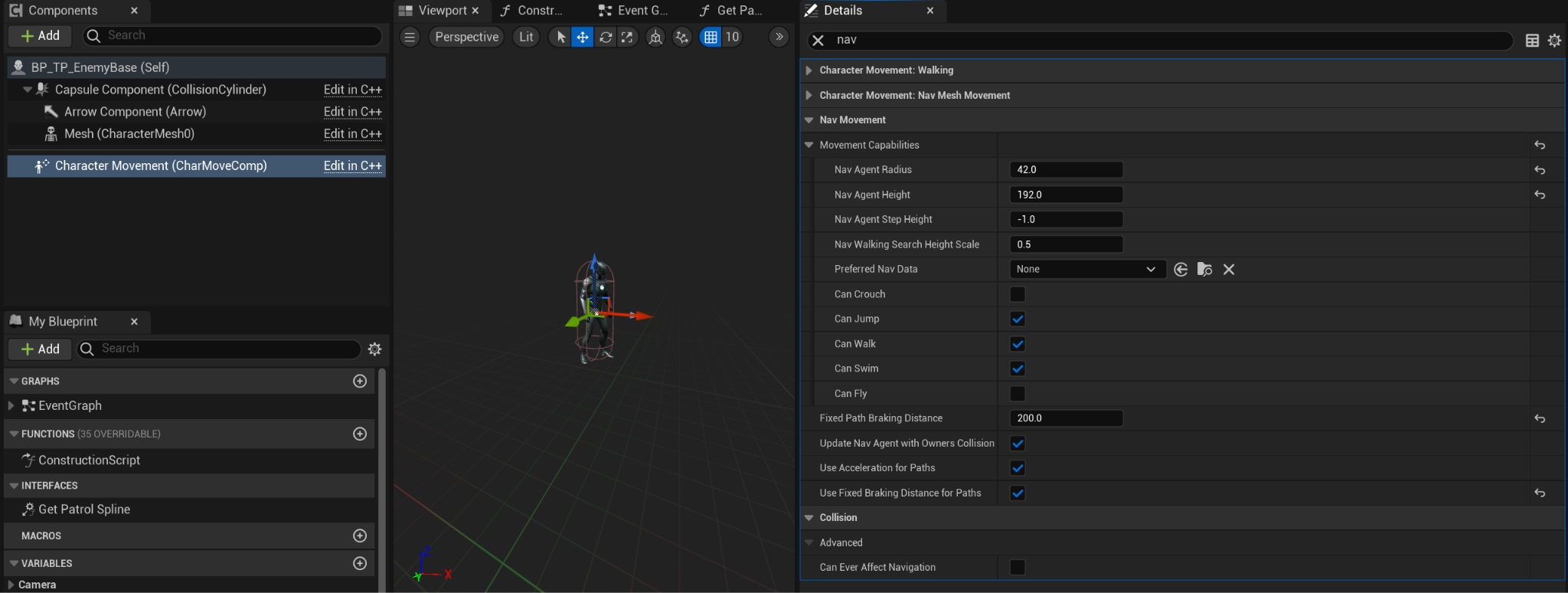Switch to the Construction Script tab
Screen dimensions: 1568x593
click(534, 11)
